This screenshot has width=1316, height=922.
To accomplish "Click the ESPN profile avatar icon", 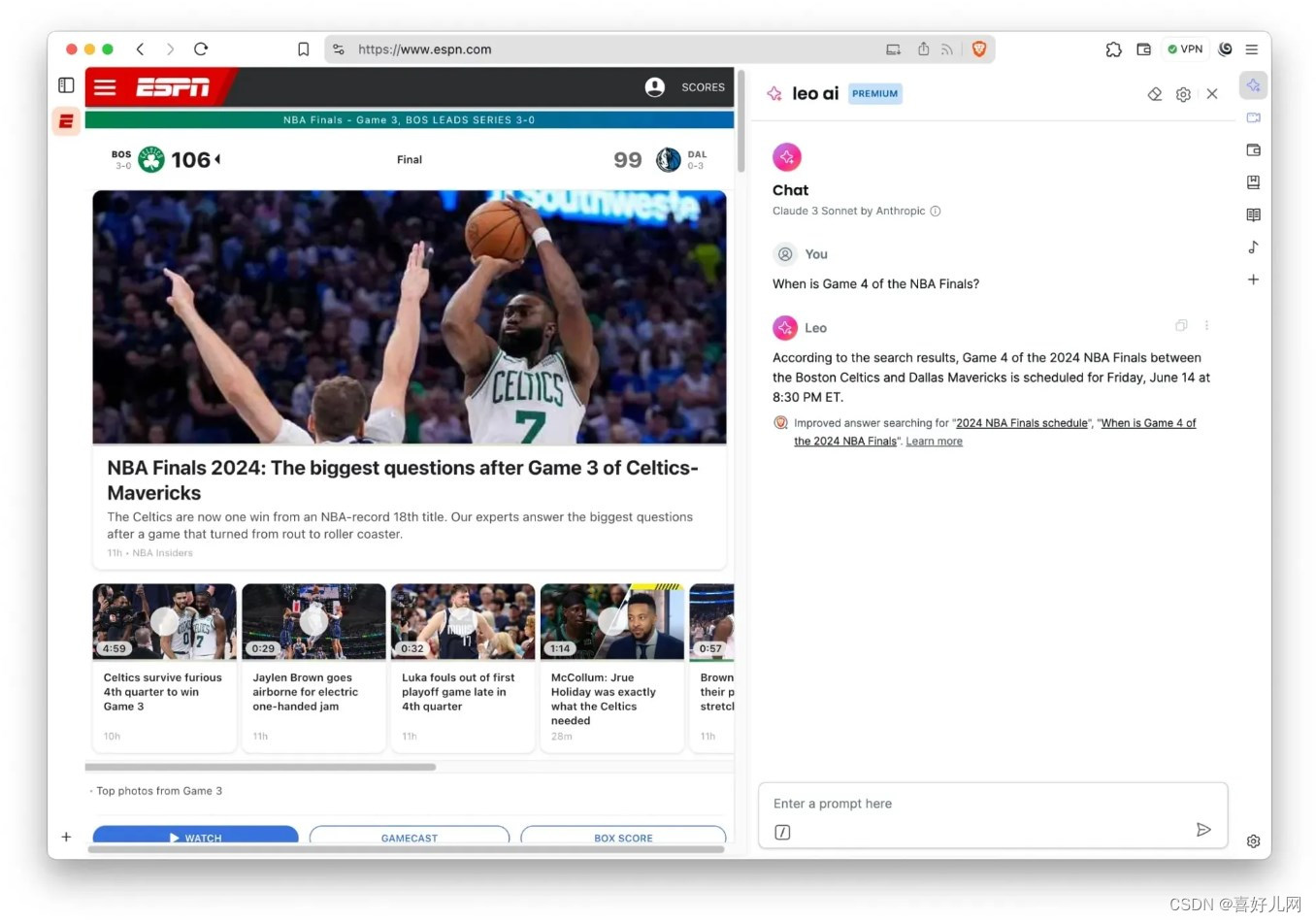I will (x=655, y=87).
